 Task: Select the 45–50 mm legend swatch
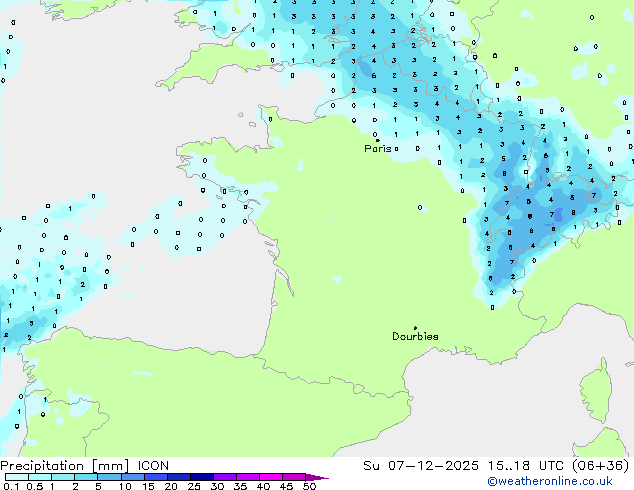[294, 477]
